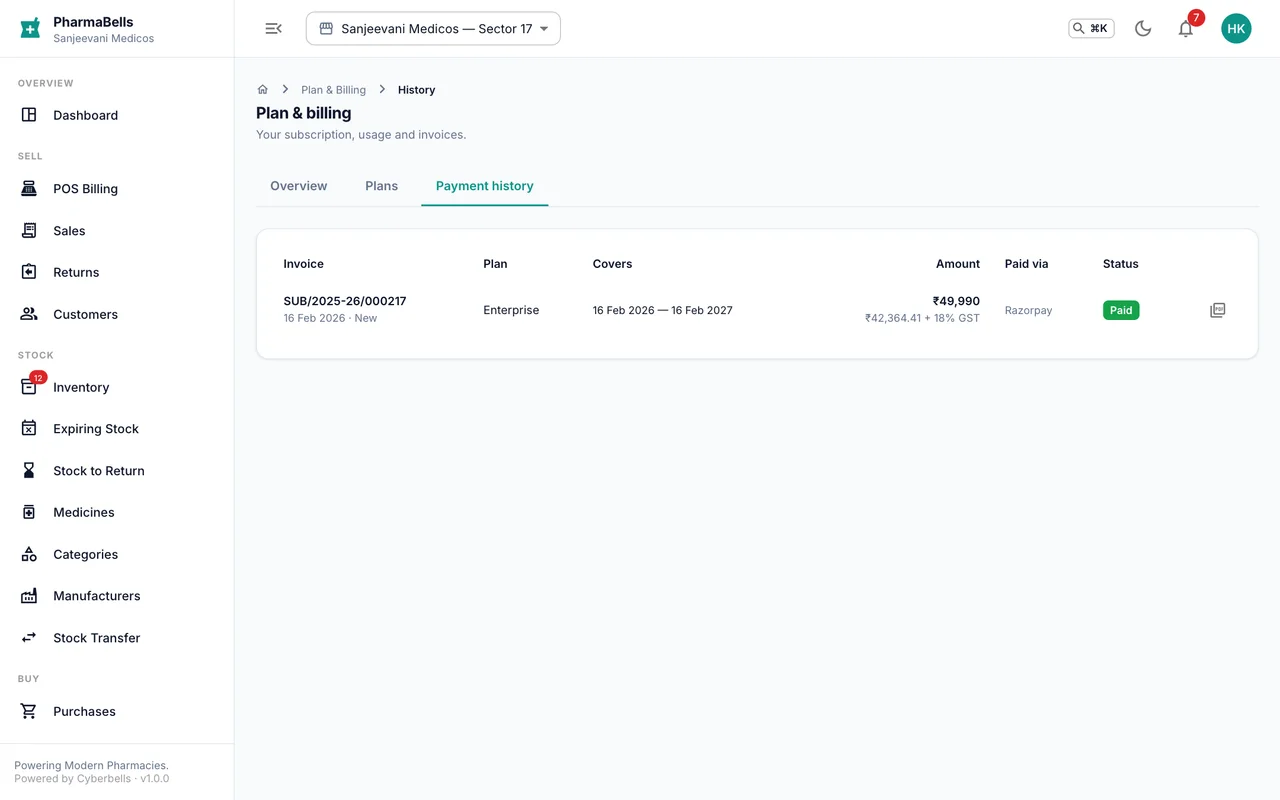Collapse the sidebar menu toggle icon
Viewport: 1280px width, 800px height.
pyautogui.click(x=273, y=29)
